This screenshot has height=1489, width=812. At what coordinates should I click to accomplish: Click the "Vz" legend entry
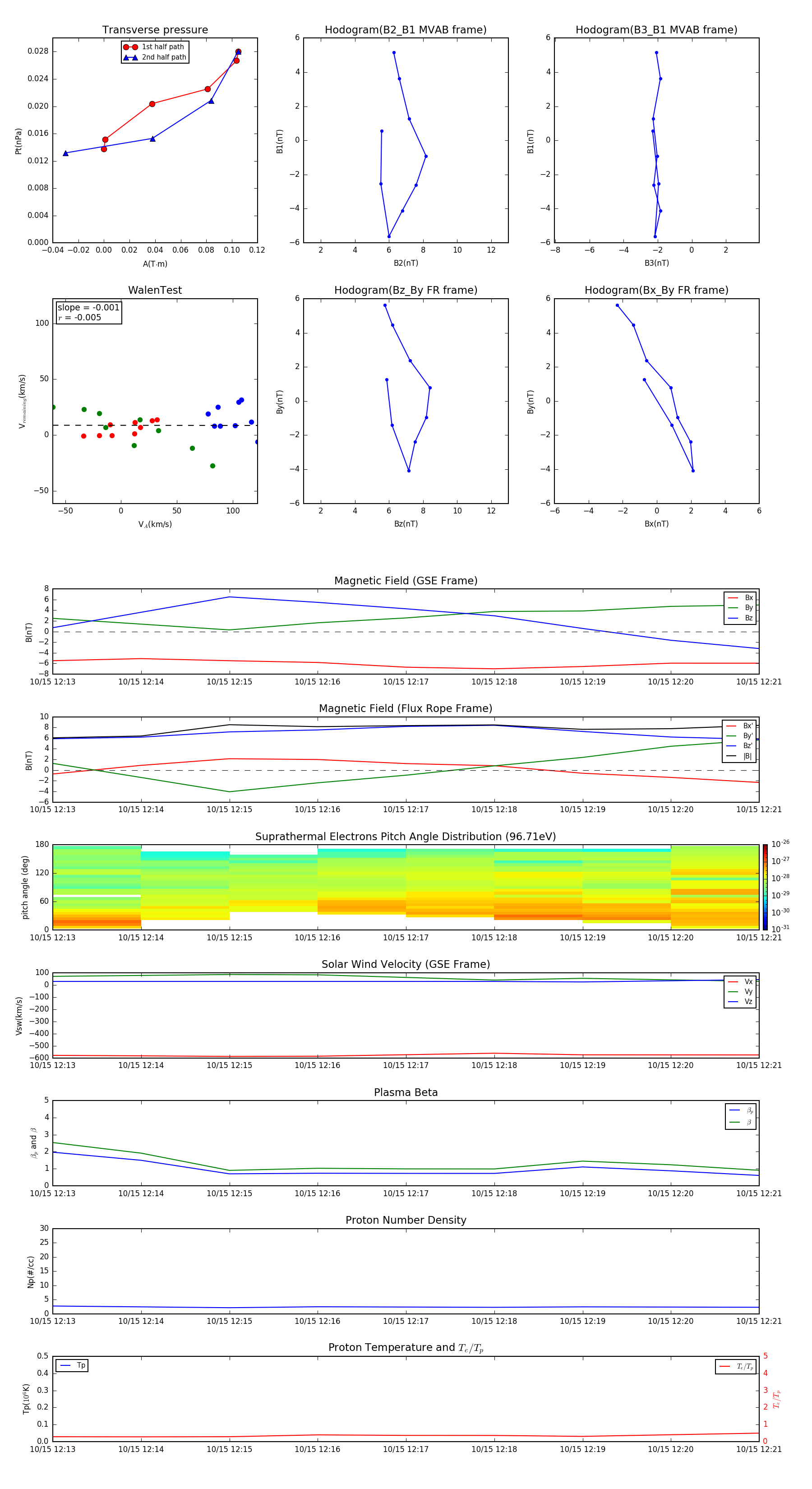(740, 1002)
